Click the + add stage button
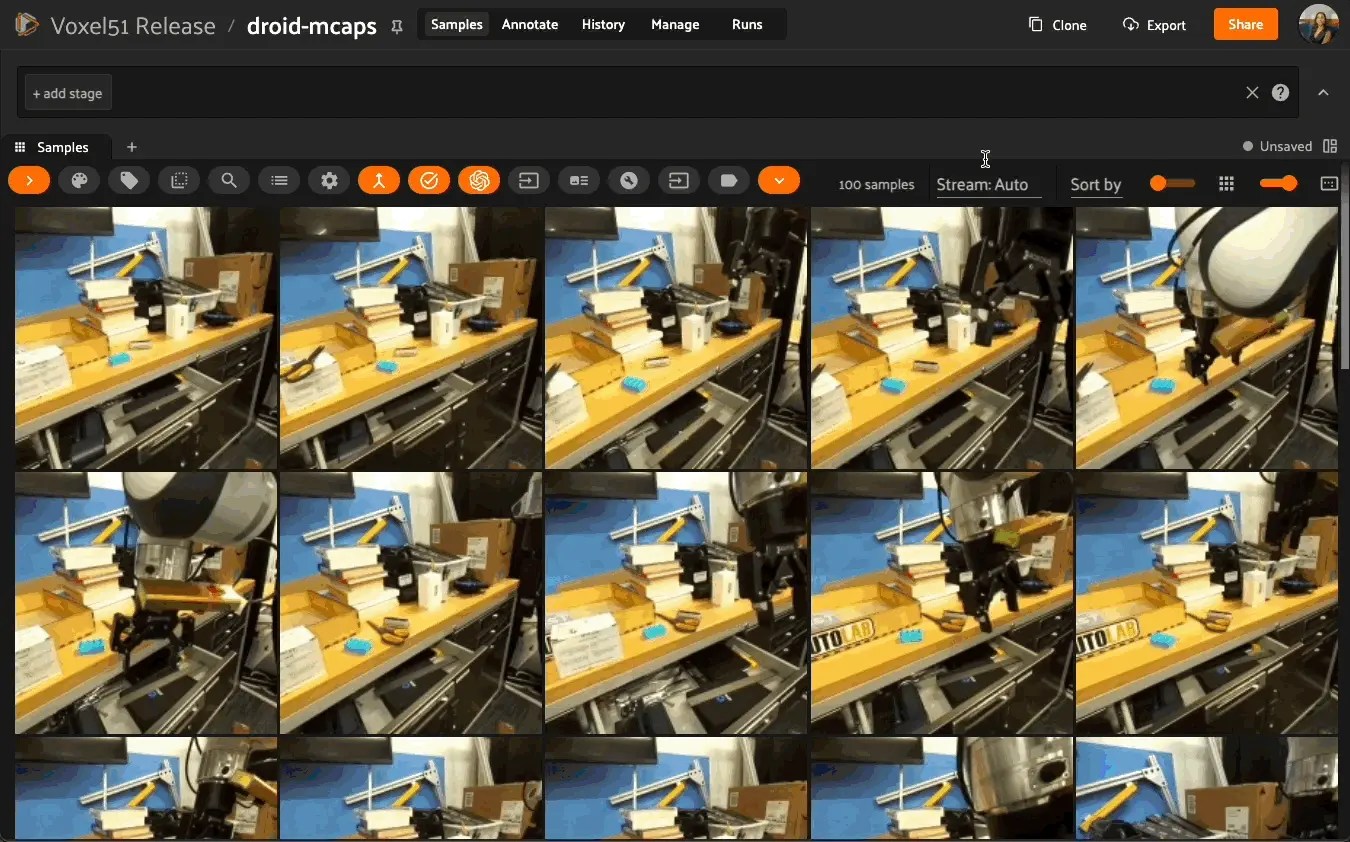 click(x=68, y=93)
